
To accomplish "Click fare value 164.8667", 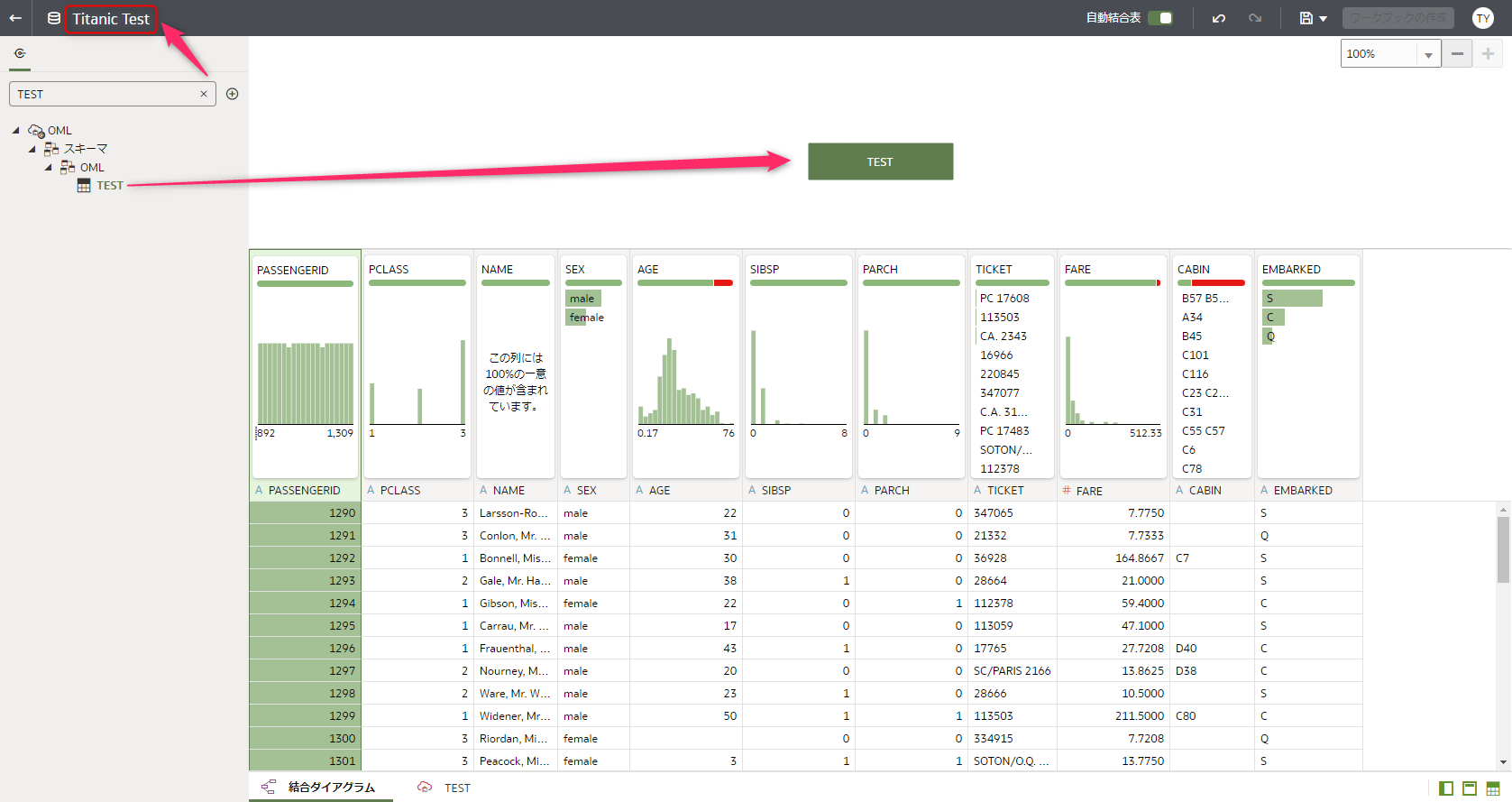I will pyautogui.click(x=1140, y=558).
